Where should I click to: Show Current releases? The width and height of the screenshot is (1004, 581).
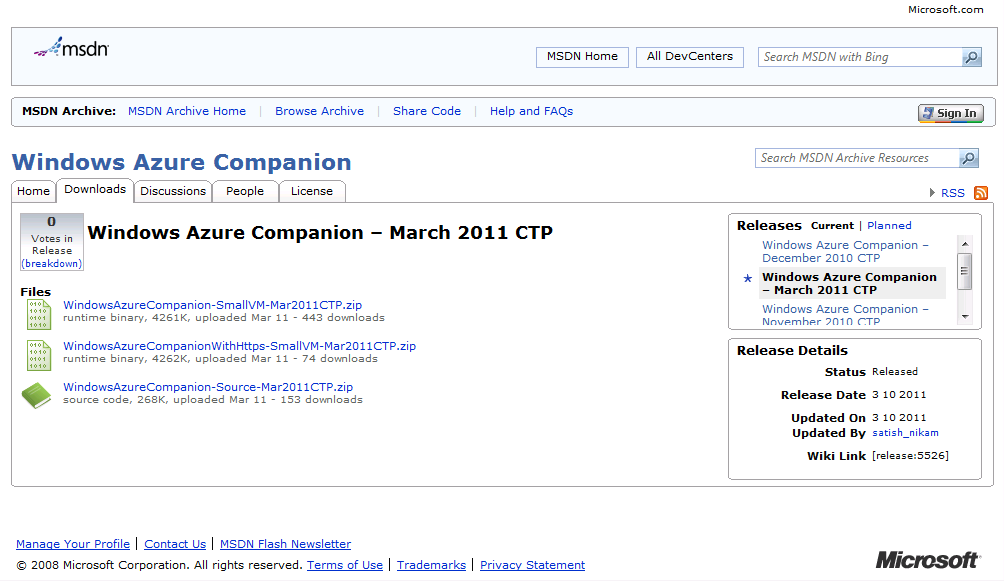(x=832, y=225)
